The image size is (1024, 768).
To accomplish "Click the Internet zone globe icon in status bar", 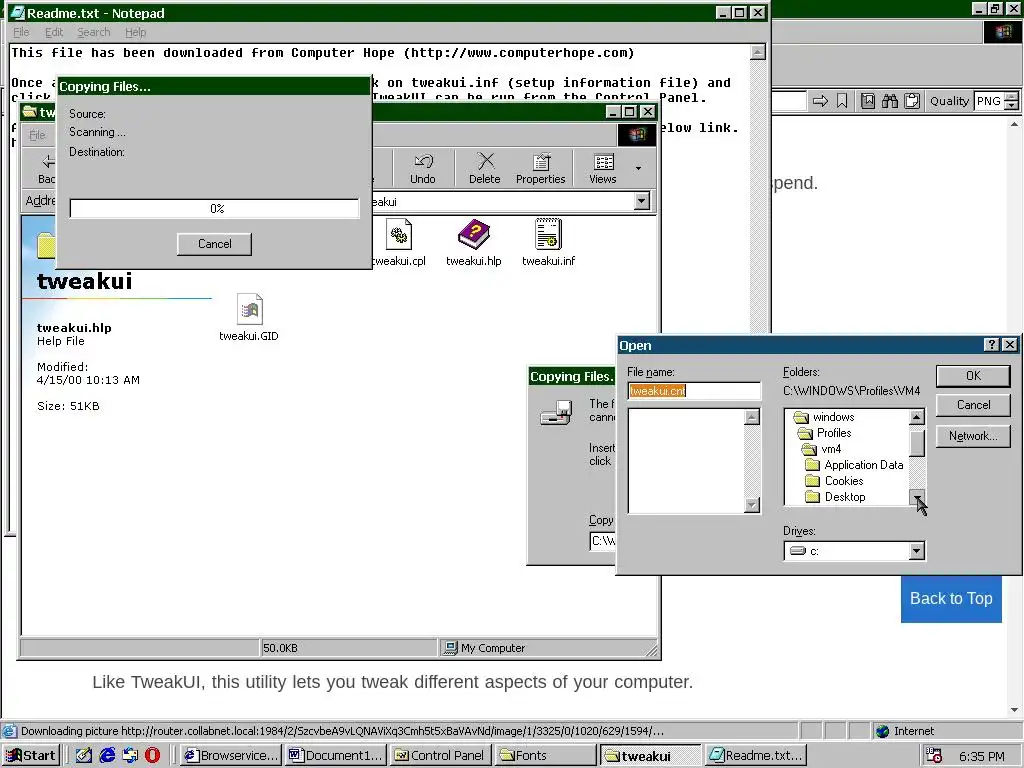I will [882, 731].
